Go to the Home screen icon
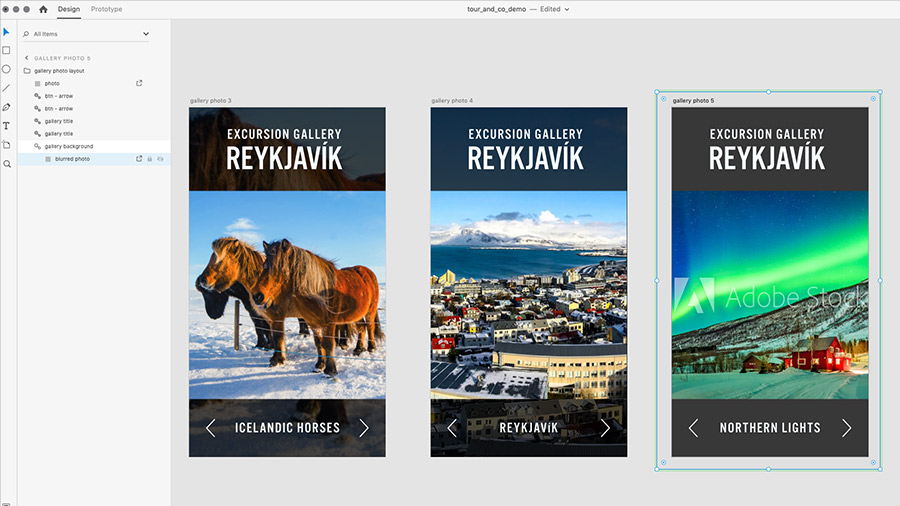This screenshot has width=900, height=506. pos(43,9)
